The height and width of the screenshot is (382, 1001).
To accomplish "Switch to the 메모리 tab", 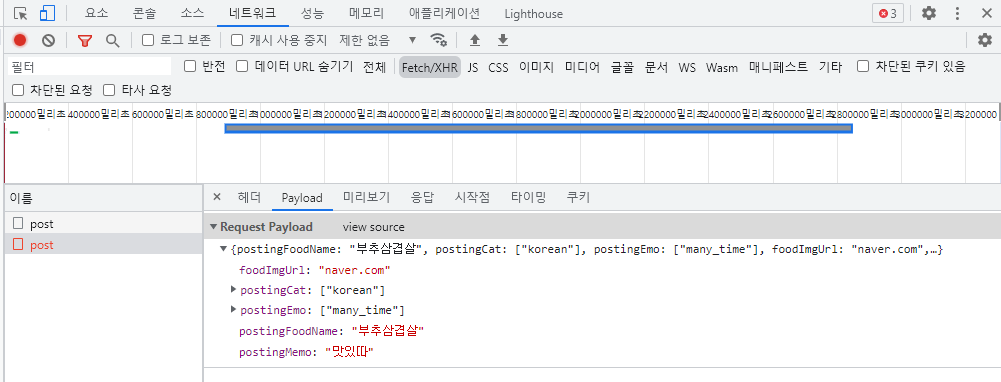I will pyautogui.click(x=366, y=13).
